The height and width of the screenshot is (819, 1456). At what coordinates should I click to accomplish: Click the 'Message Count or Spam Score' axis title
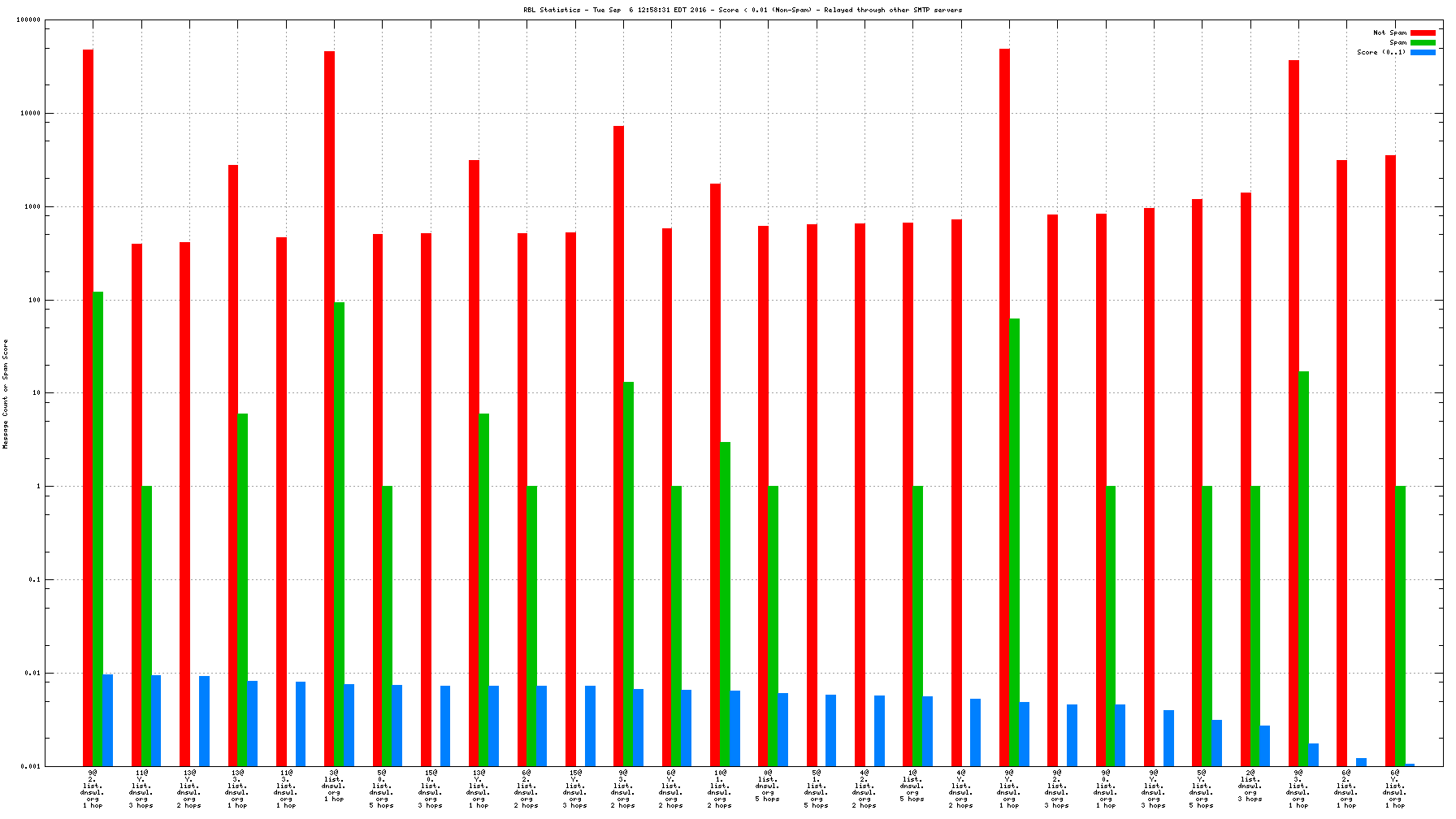(x=6, y=394)
